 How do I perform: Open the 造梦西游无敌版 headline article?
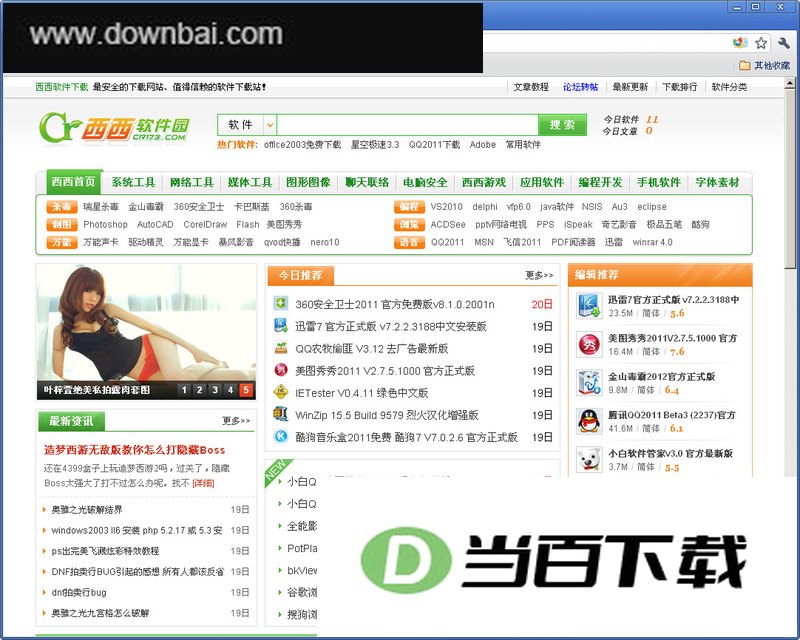[134, 450]
